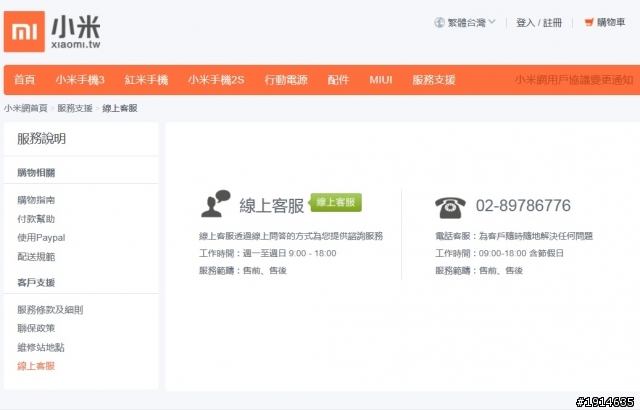
Task: Open the 繁體台灣 region dropdown
Action: tap(470, 22)
